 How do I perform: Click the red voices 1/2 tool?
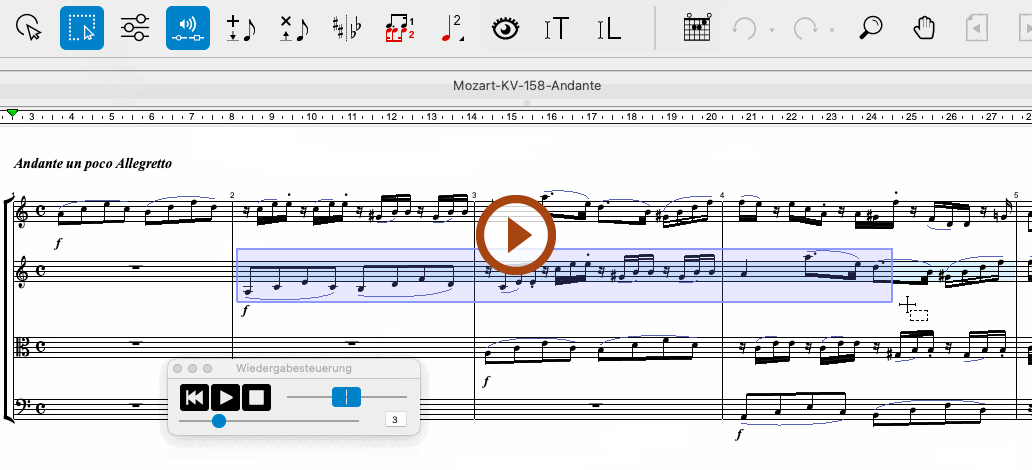400,28
